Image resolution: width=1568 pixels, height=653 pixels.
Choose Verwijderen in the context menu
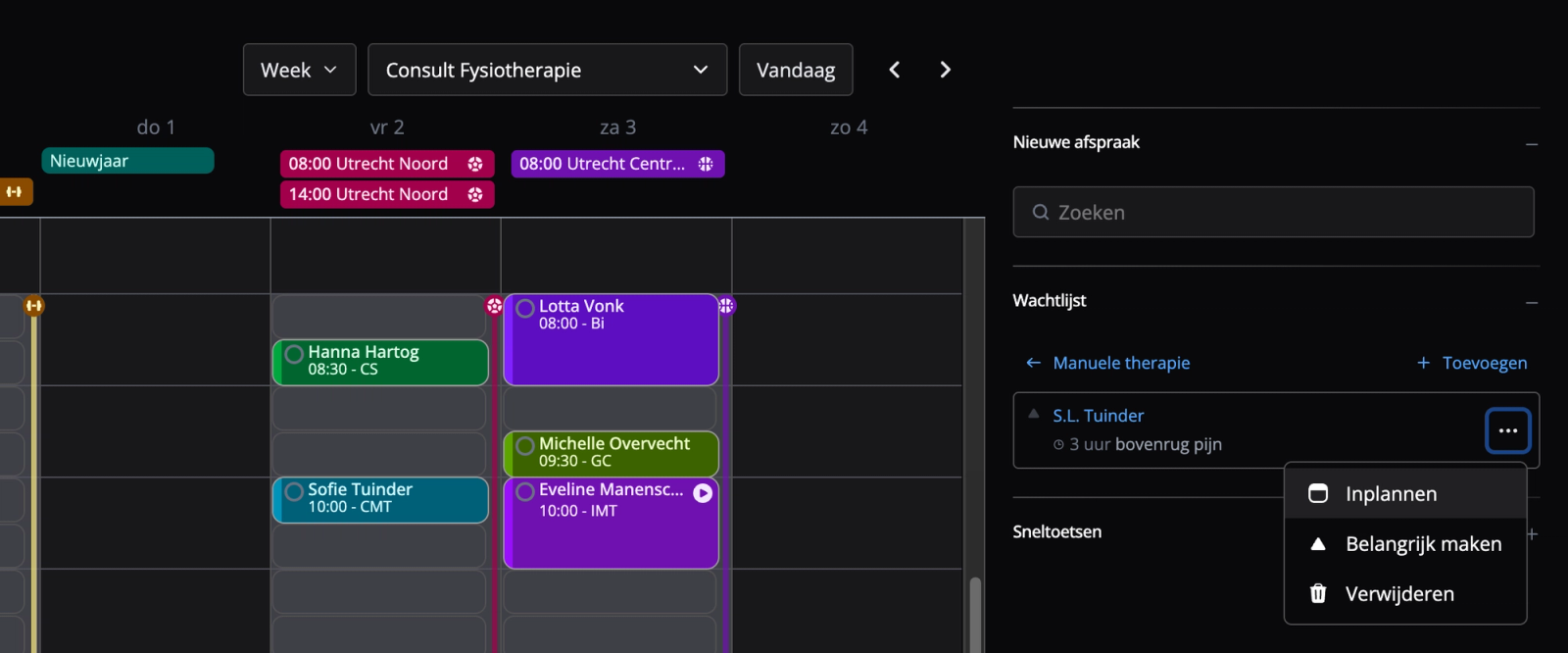tap(1398, 594)
